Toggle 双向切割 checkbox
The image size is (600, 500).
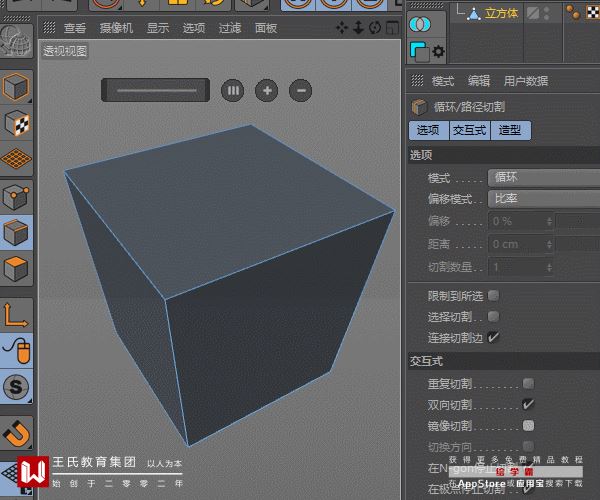tap(528, 404)
